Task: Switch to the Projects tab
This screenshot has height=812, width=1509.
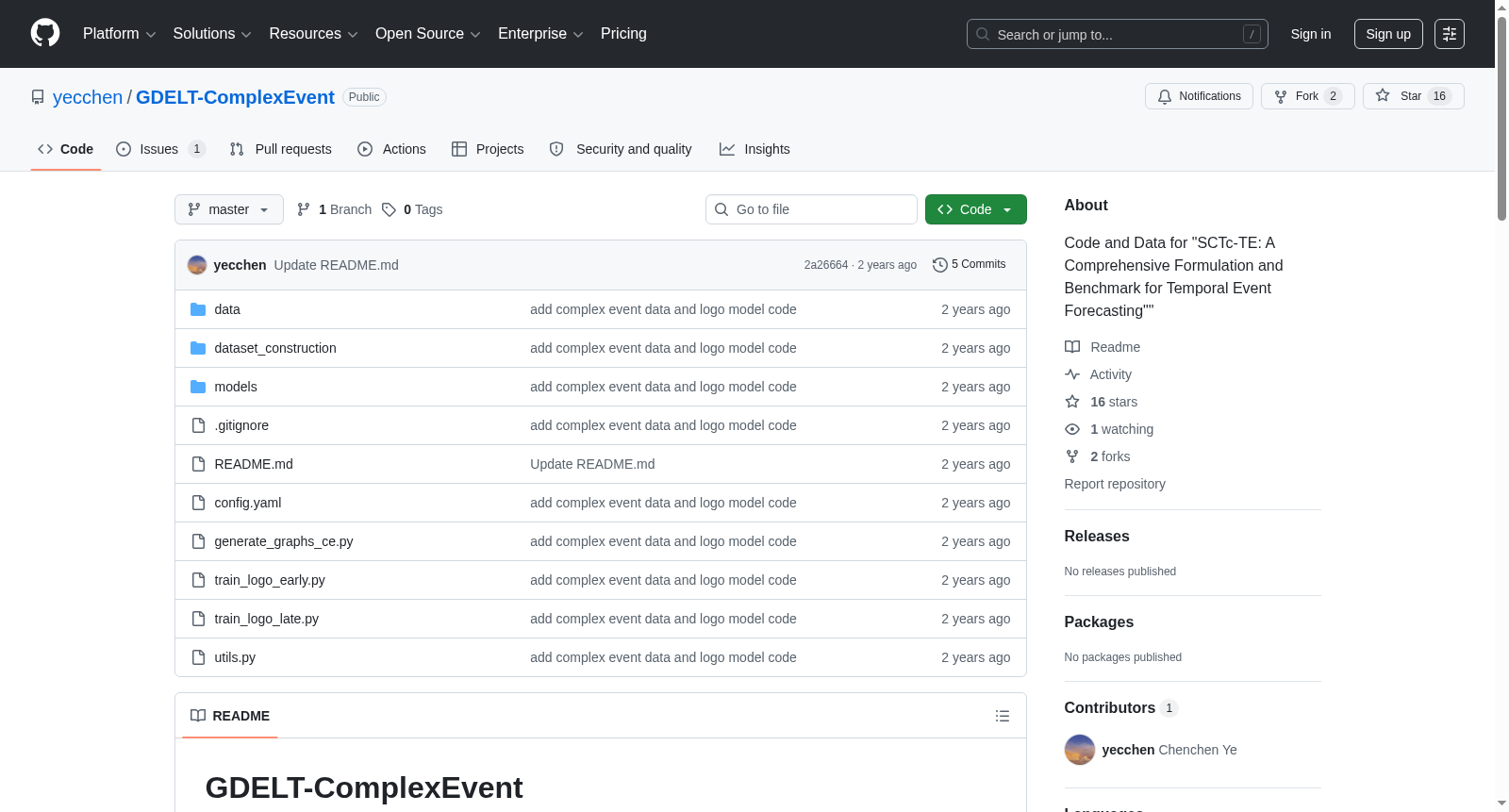Action: [x=488, y=149]
